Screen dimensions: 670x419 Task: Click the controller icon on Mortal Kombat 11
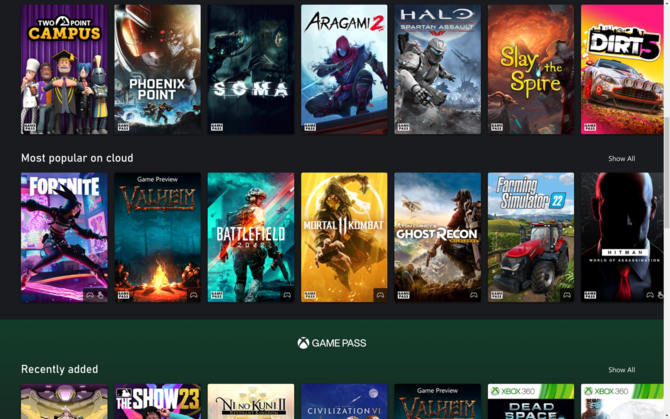coord(380,295)
